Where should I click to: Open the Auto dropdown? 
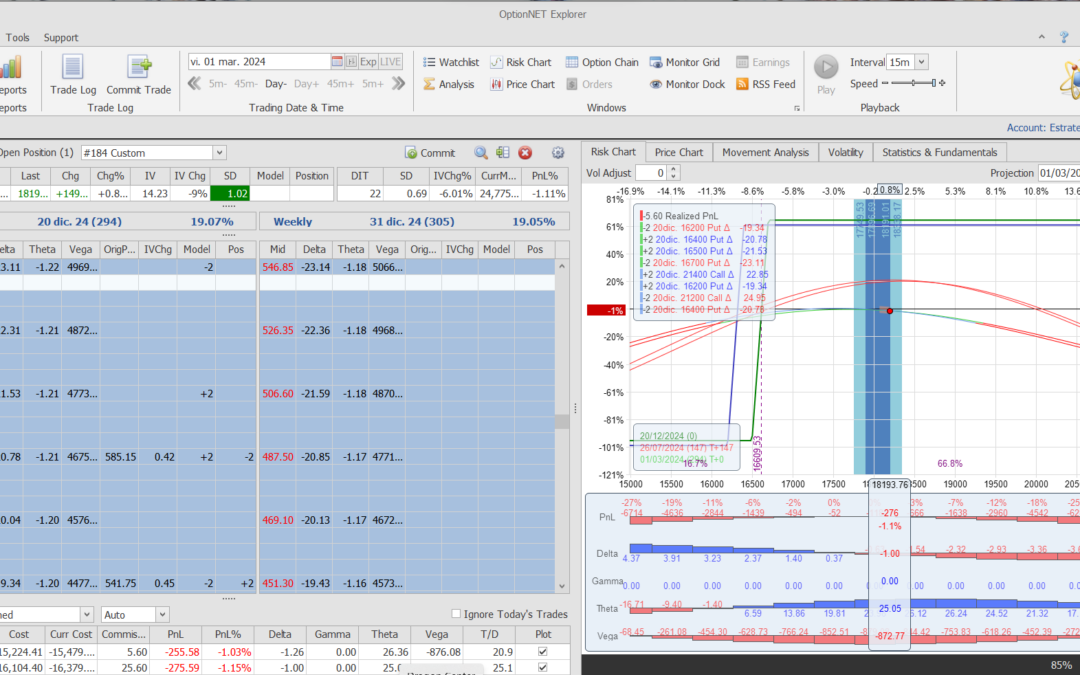(161, 615)
